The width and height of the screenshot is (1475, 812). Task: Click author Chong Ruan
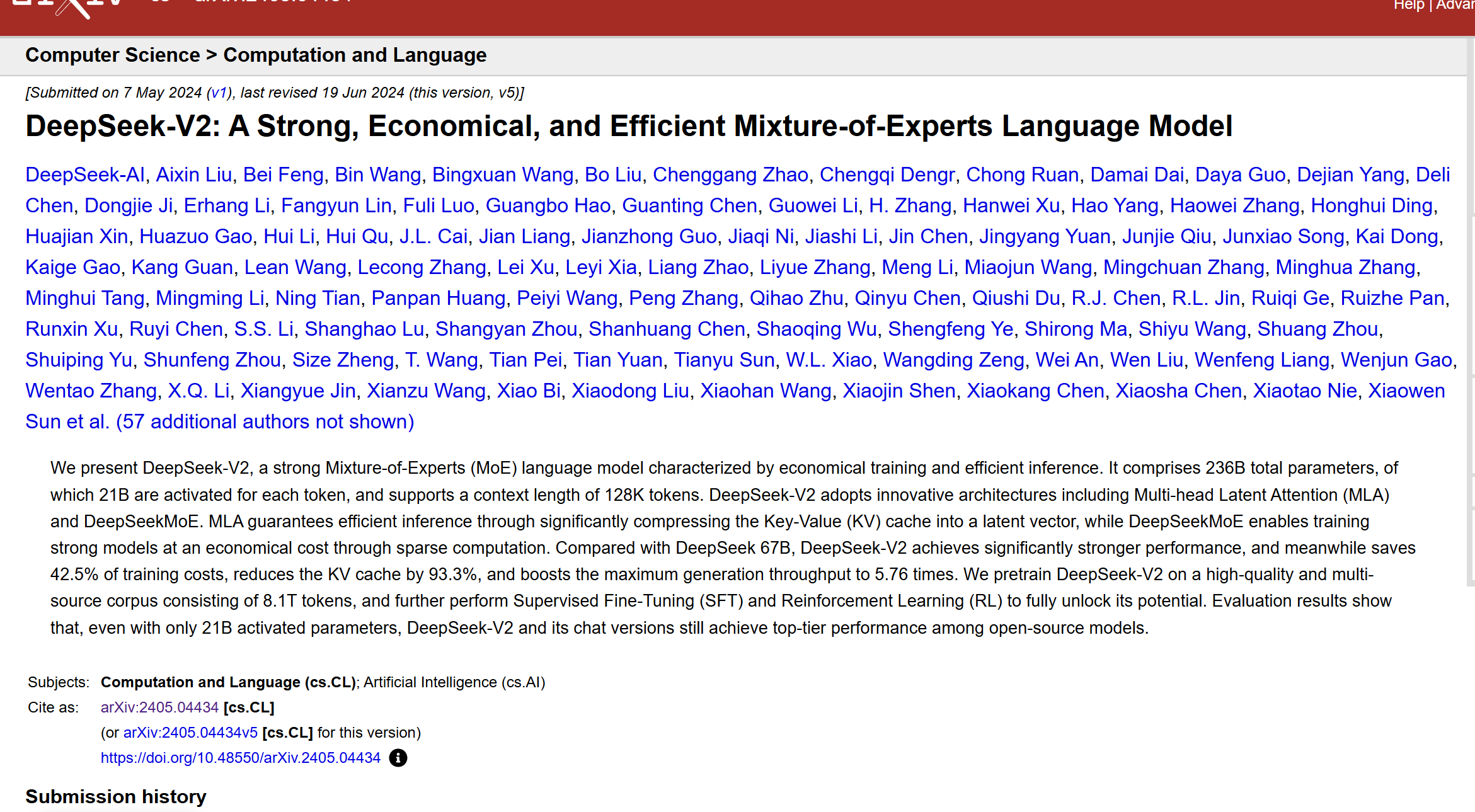tap(1022, 174)
